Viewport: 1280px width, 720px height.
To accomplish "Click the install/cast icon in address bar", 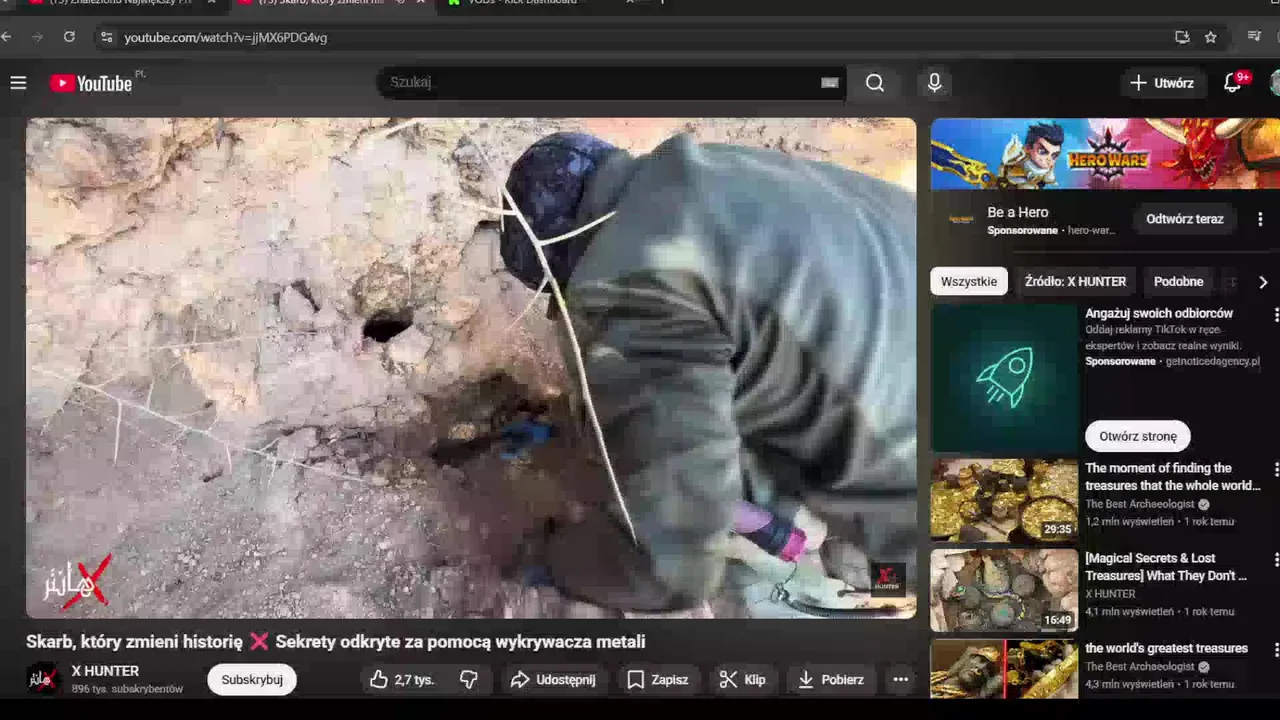I will coord(1182,37).
